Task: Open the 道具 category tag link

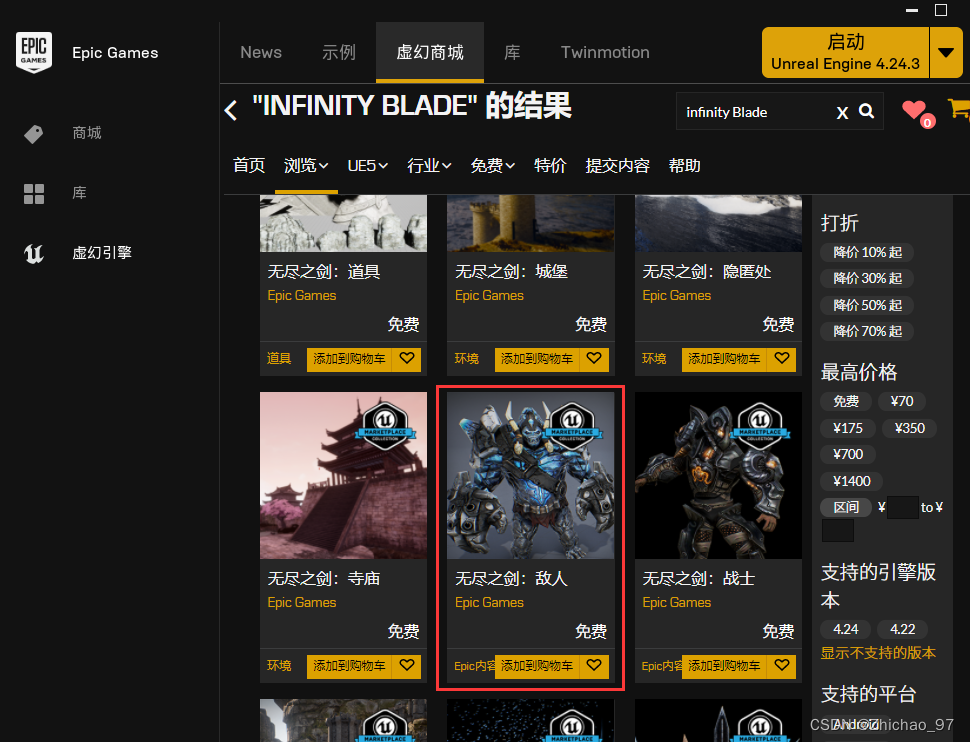Action: 279,358
